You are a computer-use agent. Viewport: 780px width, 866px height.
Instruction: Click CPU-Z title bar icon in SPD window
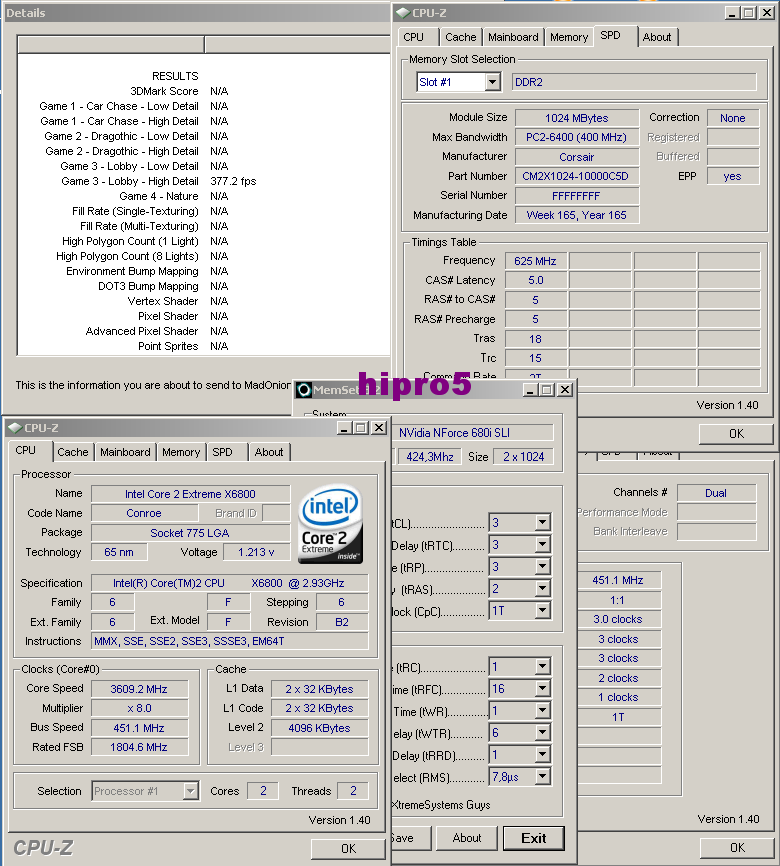point(403,13)
